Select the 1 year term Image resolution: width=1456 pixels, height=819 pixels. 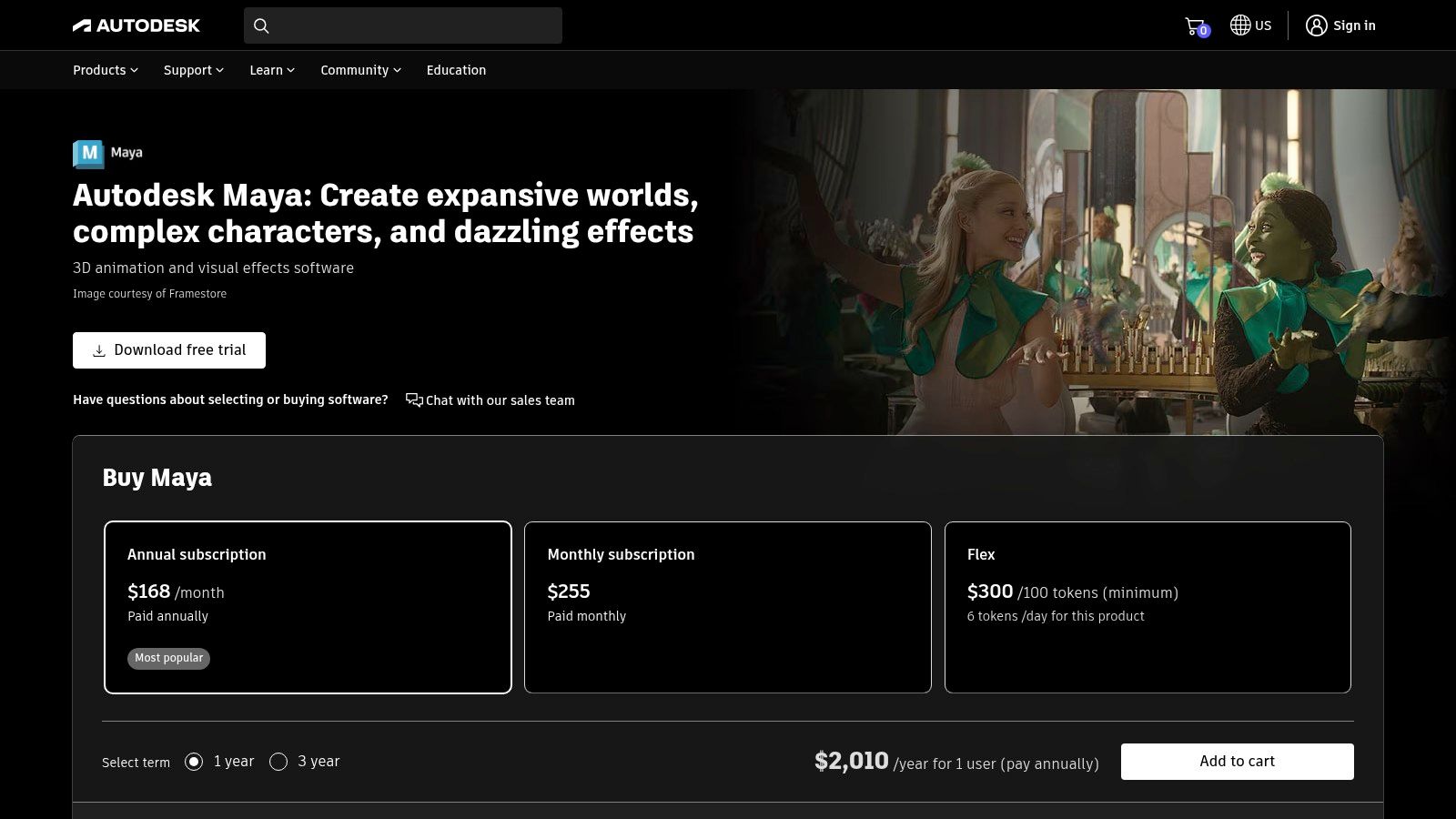193,762
